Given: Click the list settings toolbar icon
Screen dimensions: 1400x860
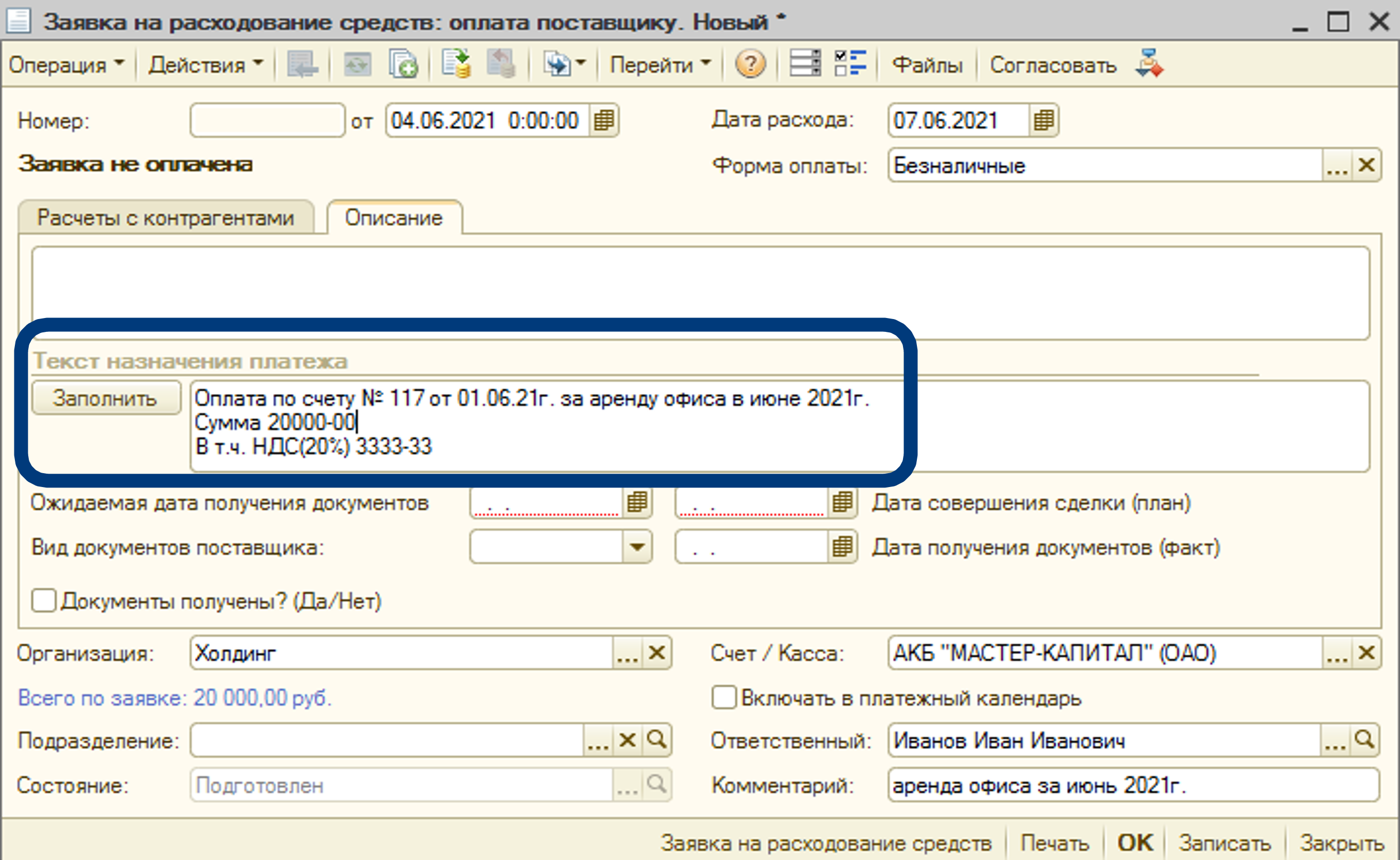Looking at the screenshot, I should [805, 64].
